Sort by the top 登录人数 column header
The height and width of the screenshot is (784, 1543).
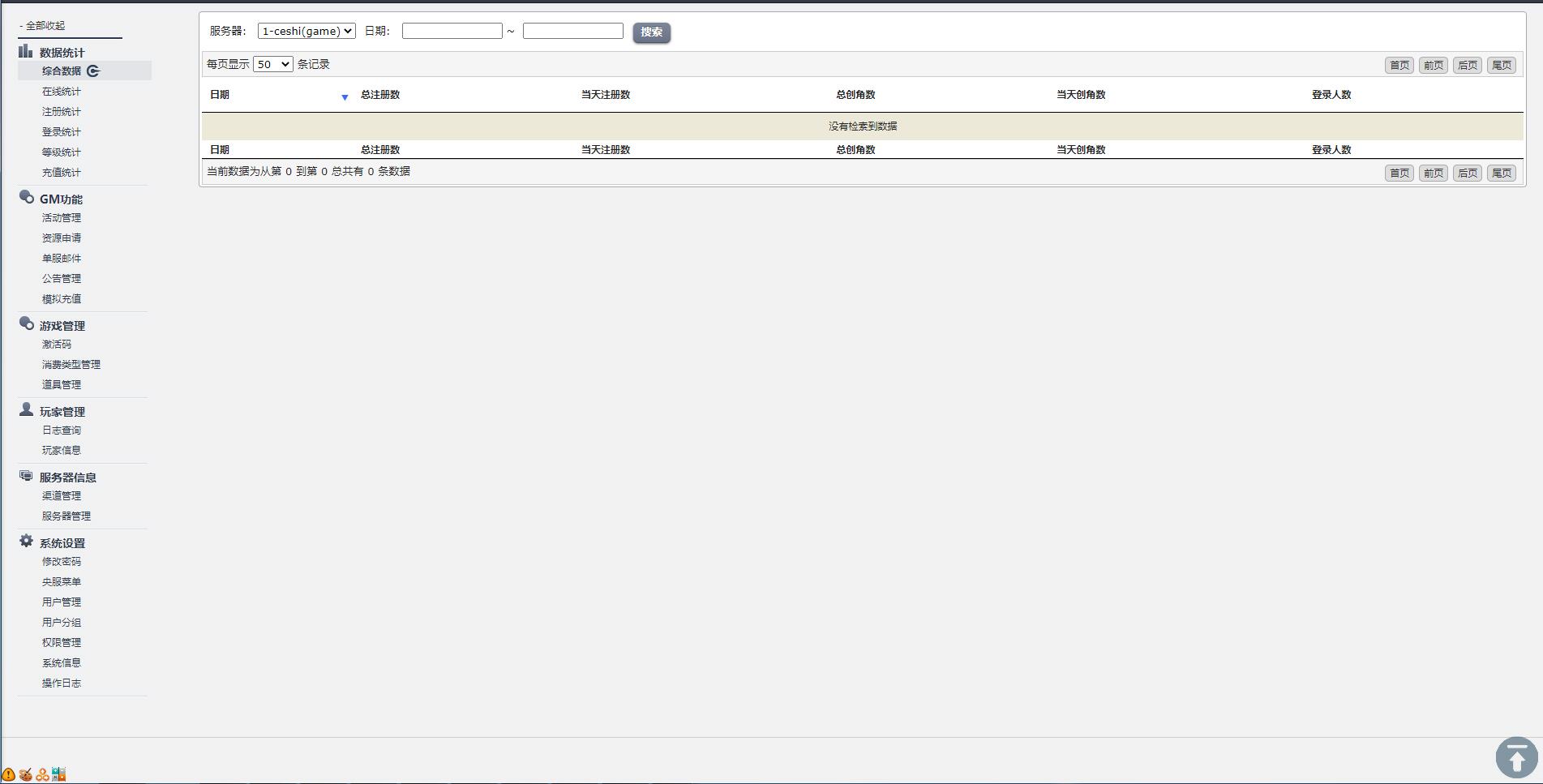click(1331, 95)
